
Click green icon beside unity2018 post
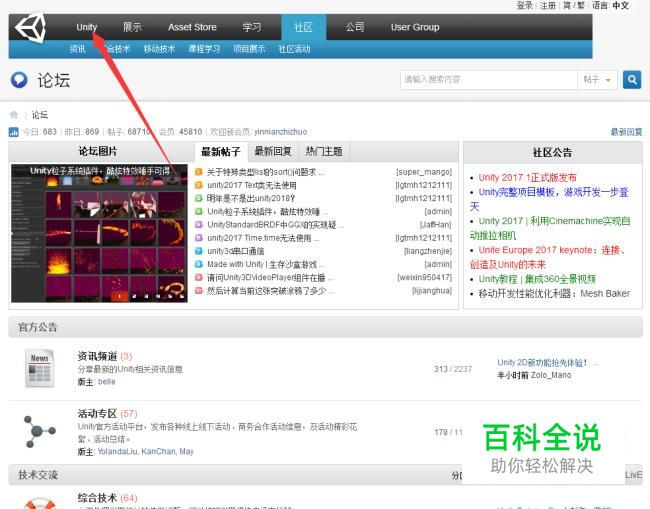click(x=199, y=198)
